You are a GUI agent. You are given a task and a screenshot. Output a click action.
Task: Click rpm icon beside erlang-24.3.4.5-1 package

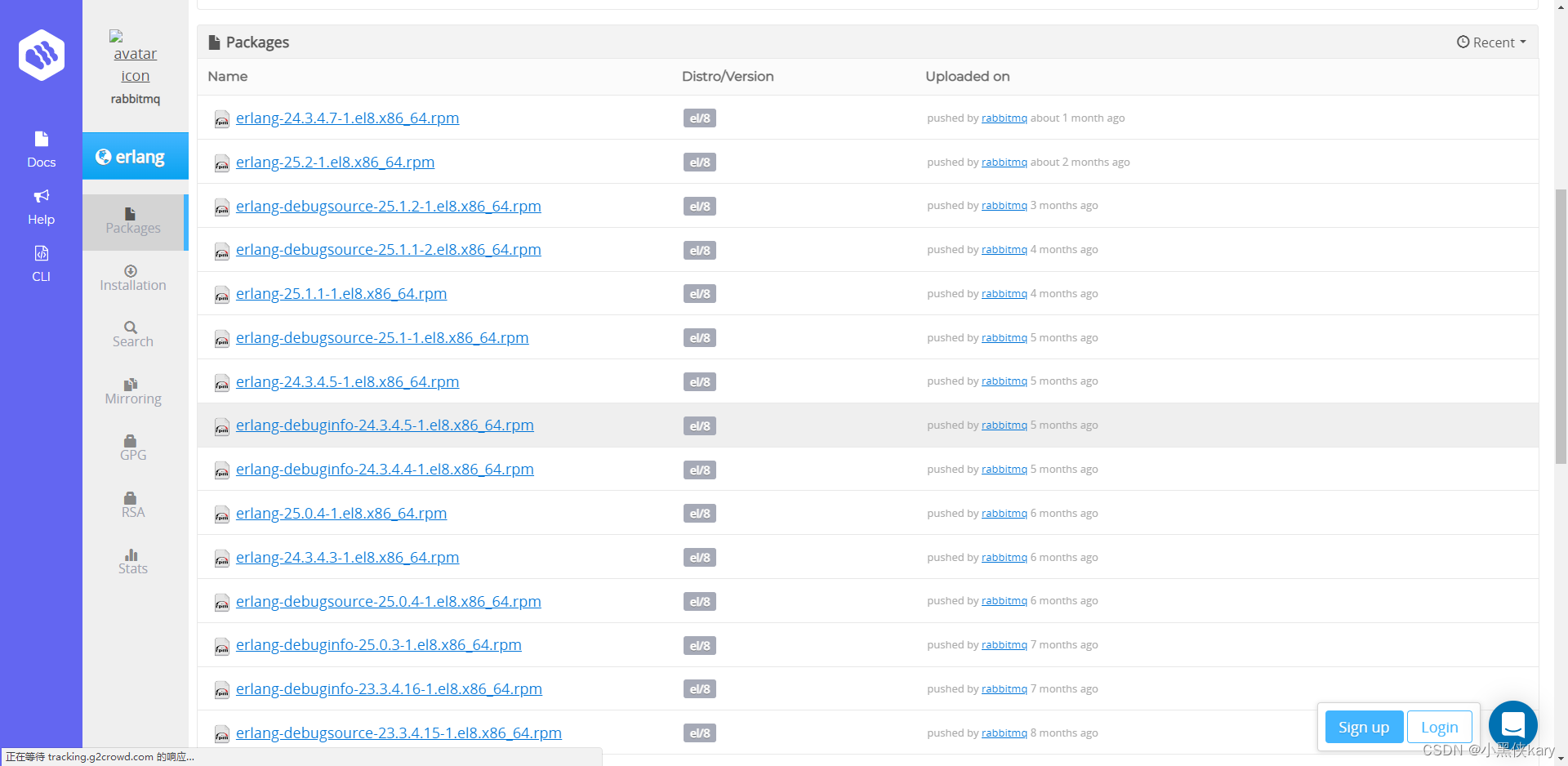pyautogui.click(x=222, y=383)
